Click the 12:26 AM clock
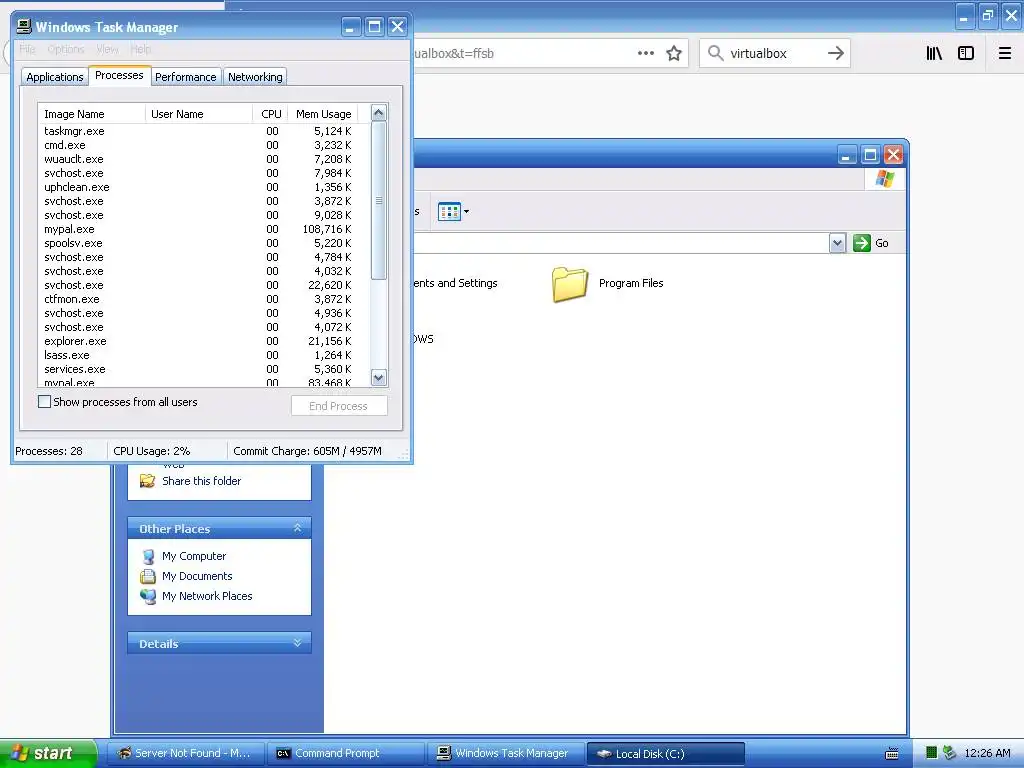 [x=987, y=753]
